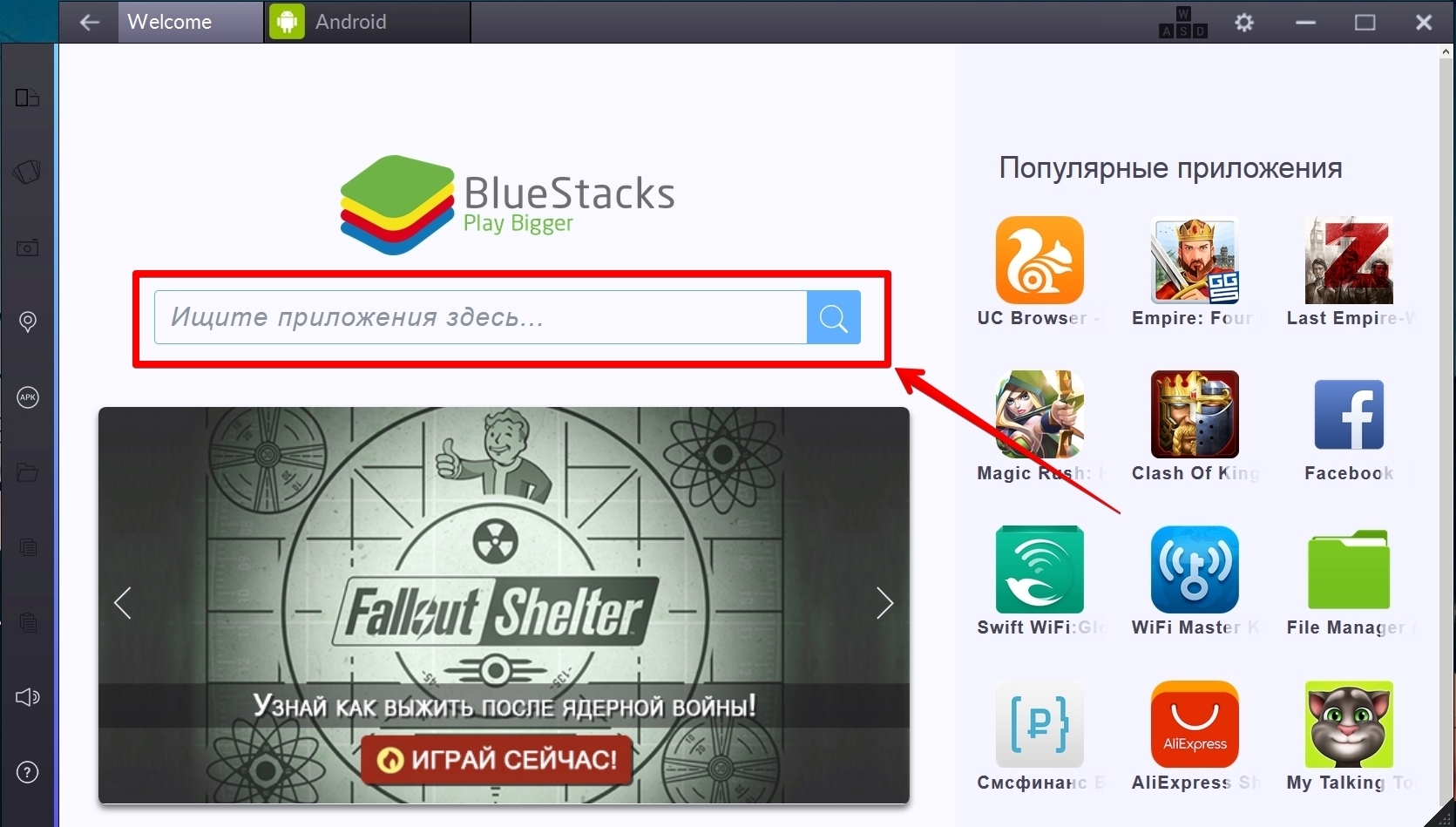
Task: Click the volume speaker sidebar icon
Action: tap(27, 697)
